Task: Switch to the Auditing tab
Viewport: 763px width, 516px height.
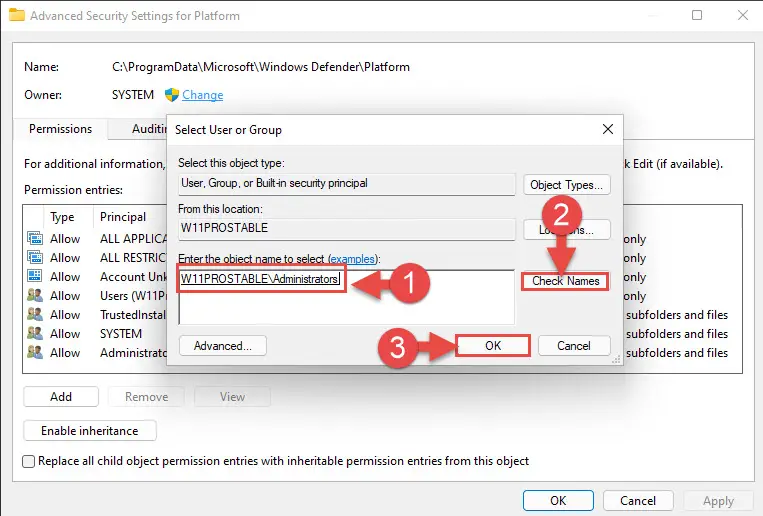Action: 148,129
